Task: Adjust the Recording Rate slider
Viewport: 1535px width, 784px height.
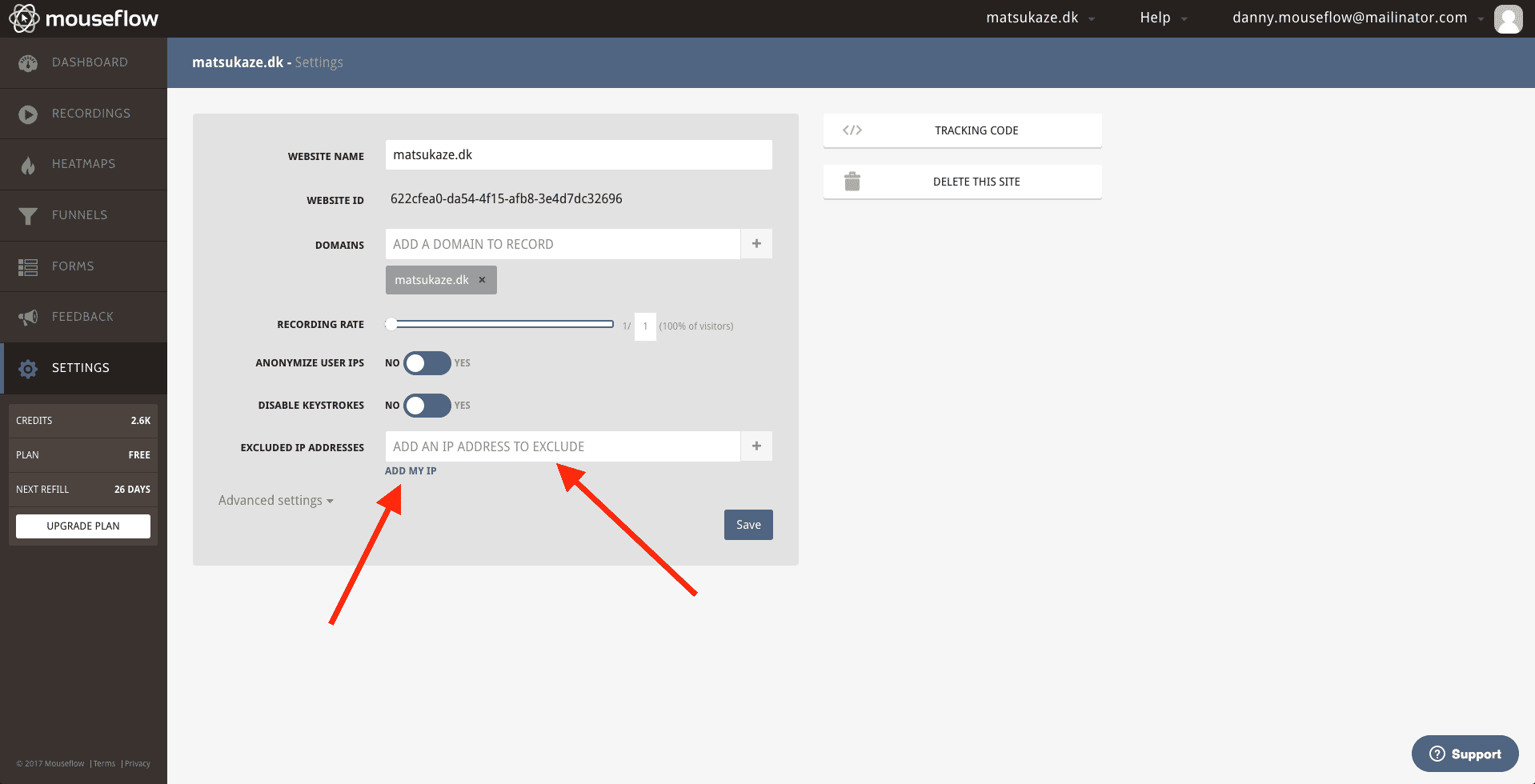Action: (391, 324)
